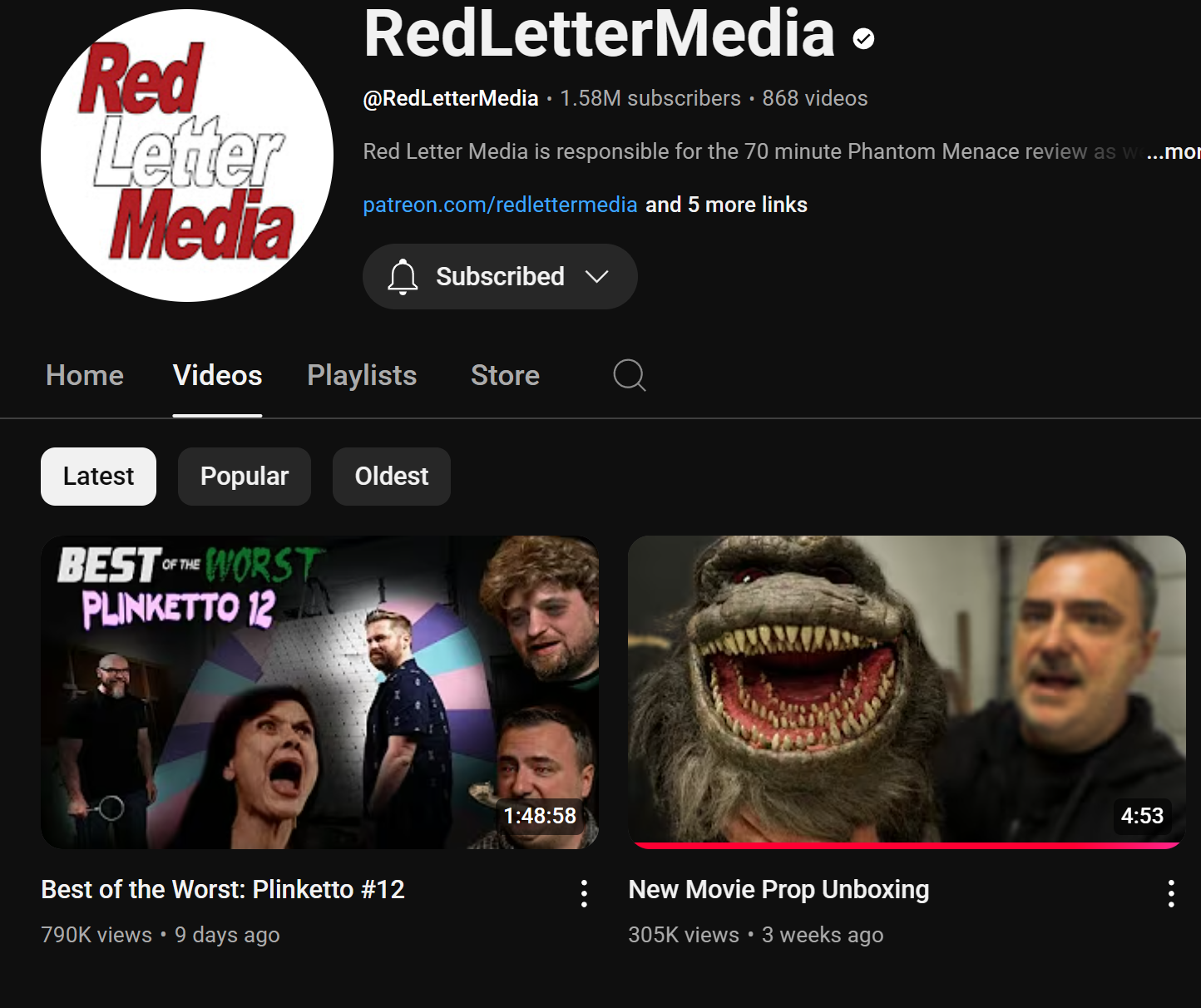Click the 'Best of the Worst: Plinketto #12' title
This screenshot has height=1008, width=1201.
pyautogui.click(x=223, y=889)
